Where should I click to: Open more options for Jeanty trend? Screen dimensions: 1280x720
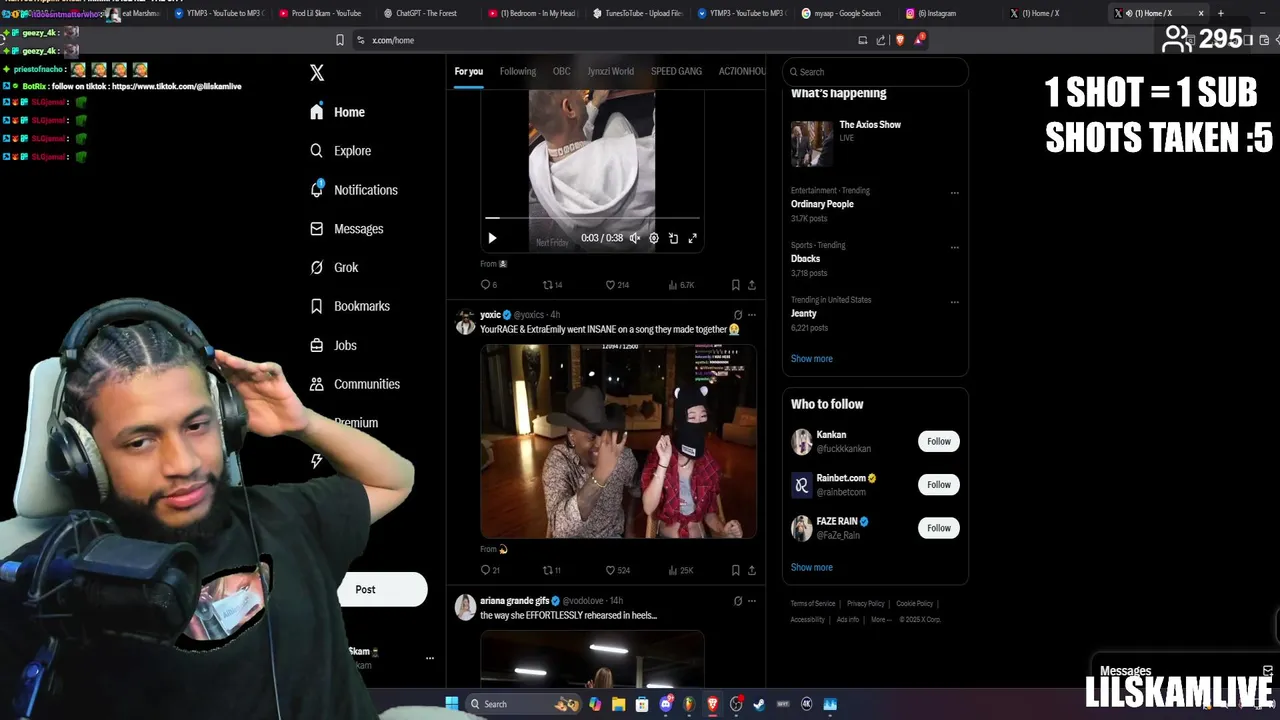point(954,302)
